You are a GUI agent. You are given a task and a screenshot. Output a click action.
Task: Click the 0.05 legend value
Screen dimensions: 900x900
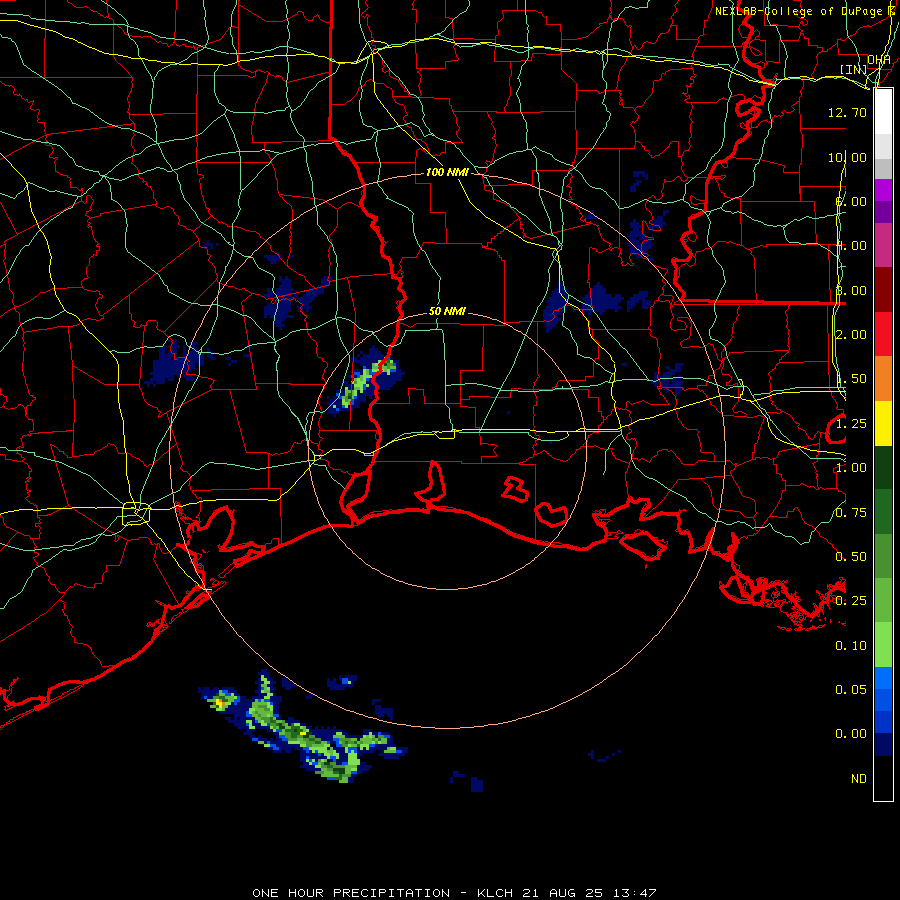[x=851, y=690]
